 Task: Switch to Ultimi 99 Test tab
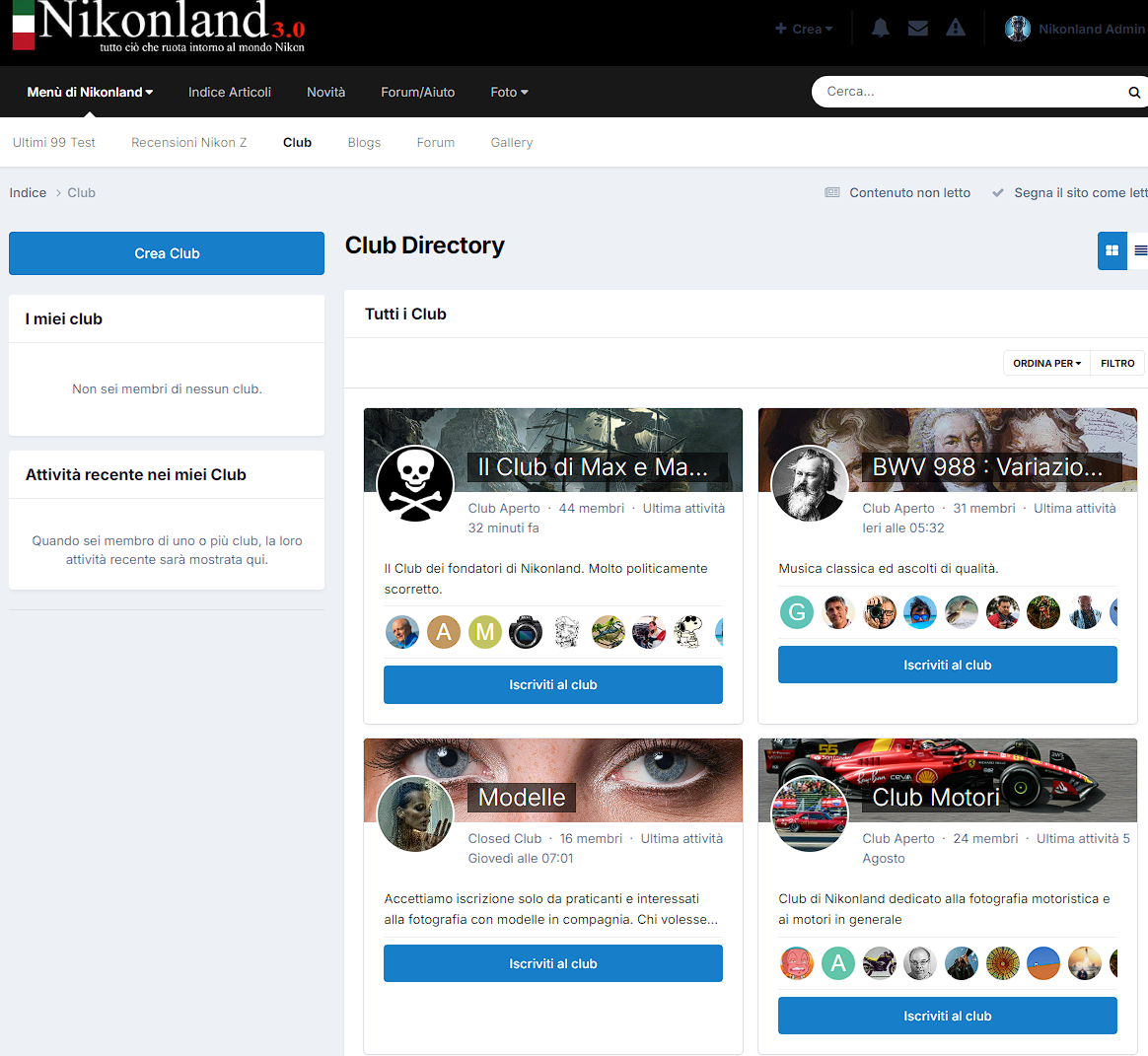[x=53, y=143]
